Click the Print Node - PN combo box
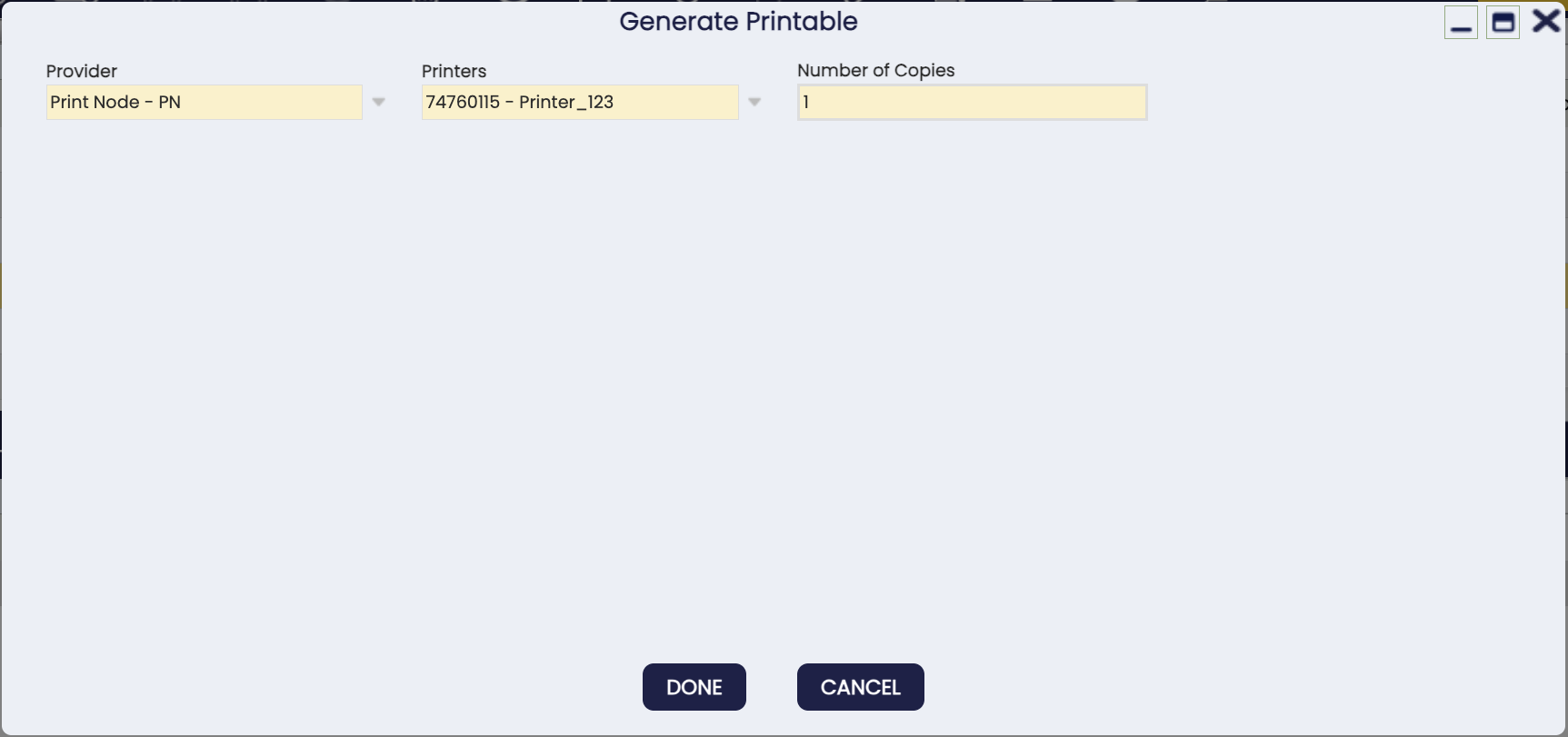This screenshot has width=1568, height=737. (x=204, y=102)
